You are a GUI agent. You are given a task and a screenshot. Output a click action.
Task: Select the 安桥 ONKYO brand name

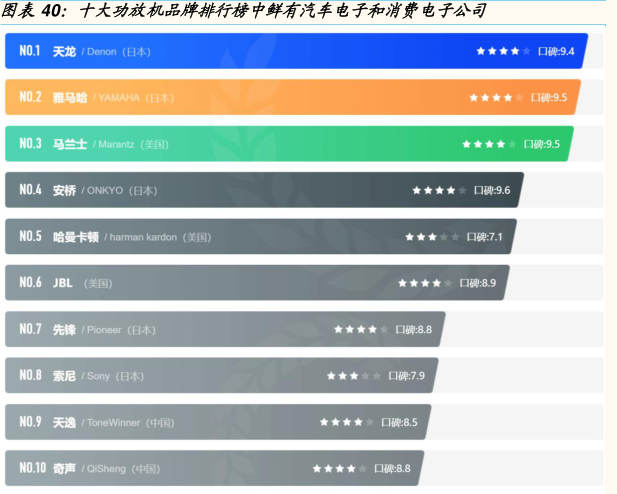tap(105, 191)
